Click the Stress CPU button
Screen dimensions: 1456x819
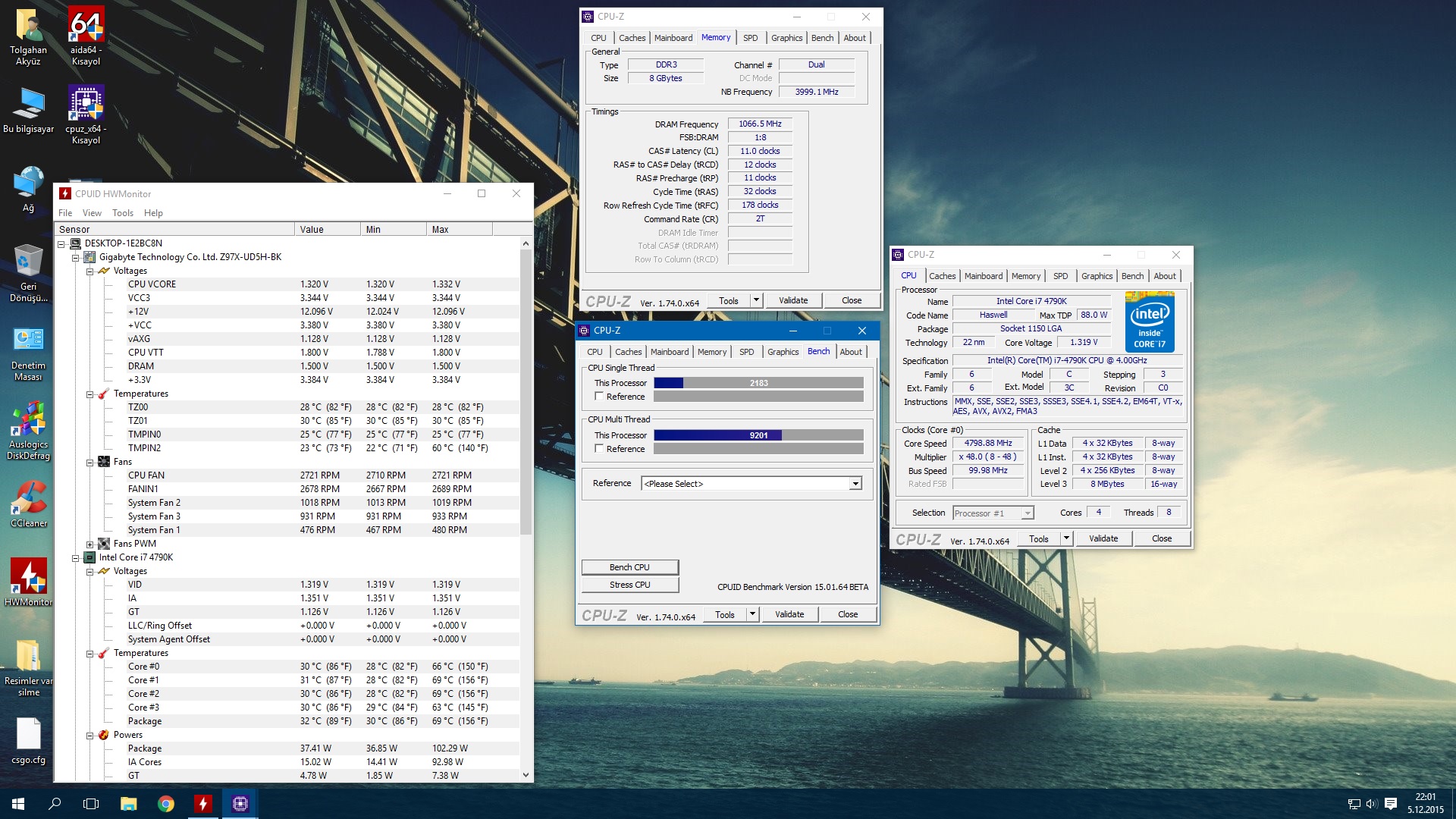(x=629, y=585)
